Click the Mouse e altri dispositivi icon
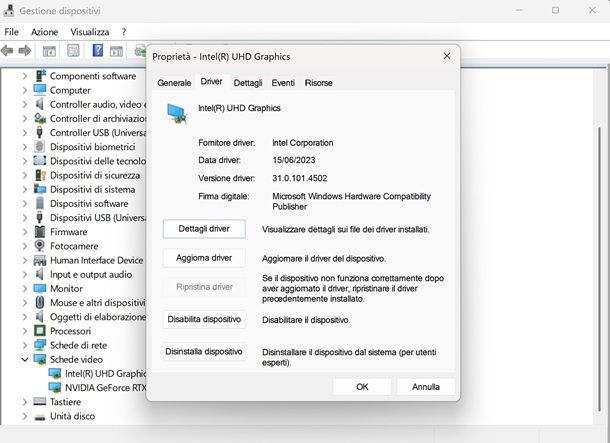The image size is (610, 443). pos(40,302)
